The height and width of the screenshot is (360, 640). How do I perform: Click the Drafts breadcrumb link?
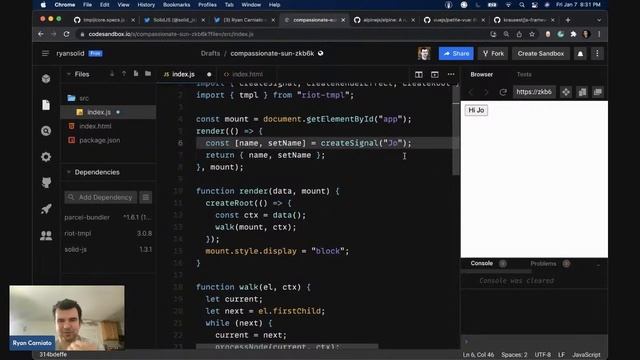pyautogui.click(x=210, y=53)
